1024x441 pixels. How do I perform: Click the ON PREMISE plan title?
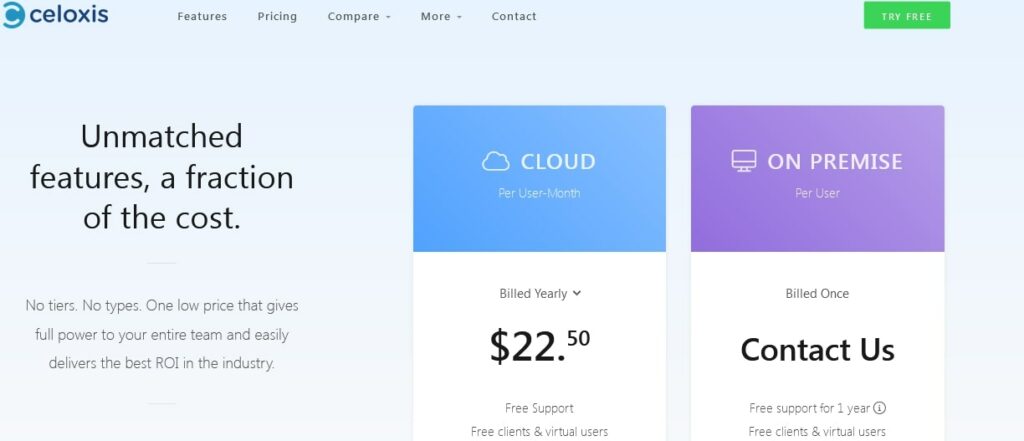(x=835, y=161)
